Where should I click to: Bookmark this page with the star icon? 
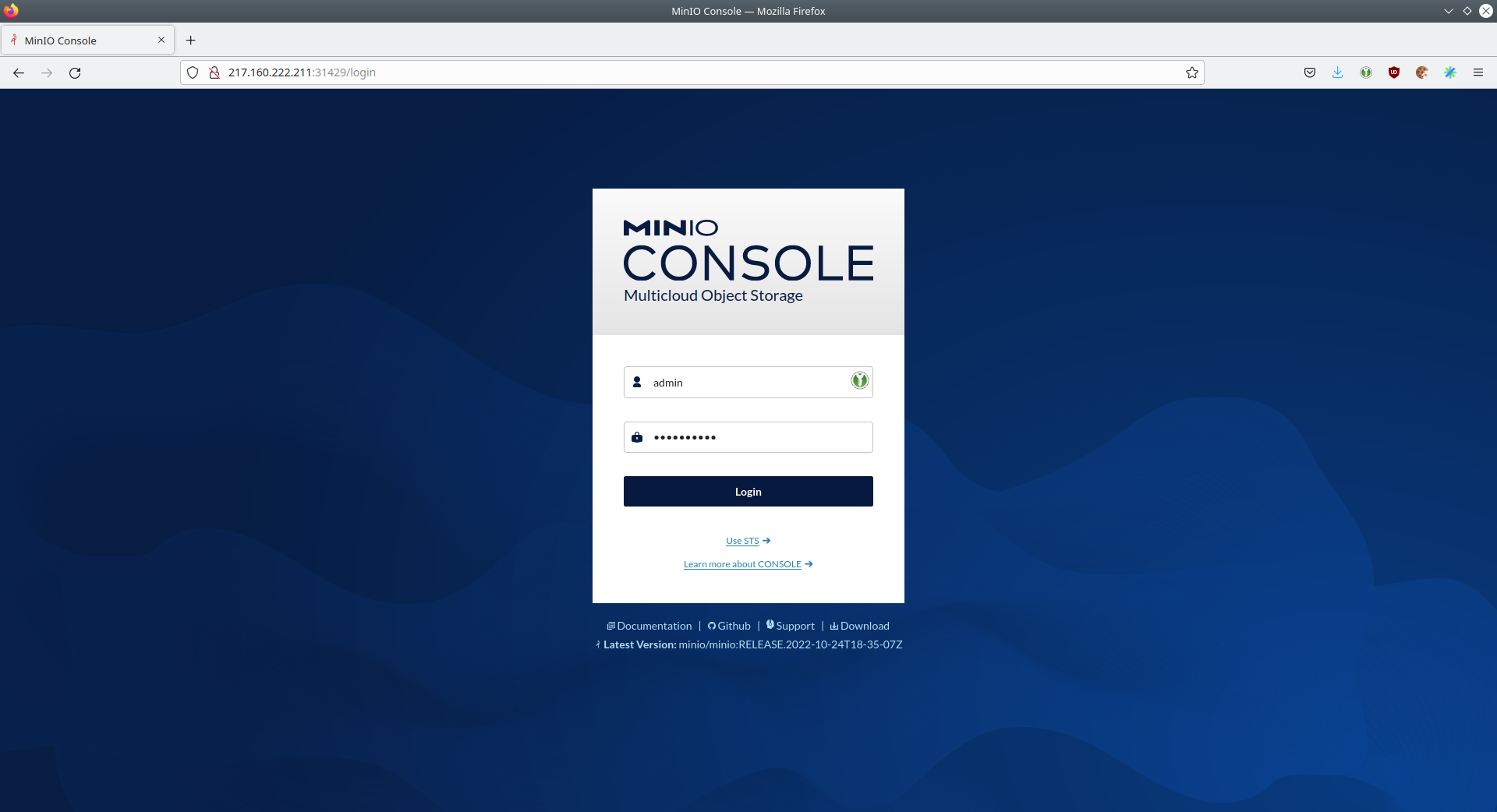[x=1191, y=72]
